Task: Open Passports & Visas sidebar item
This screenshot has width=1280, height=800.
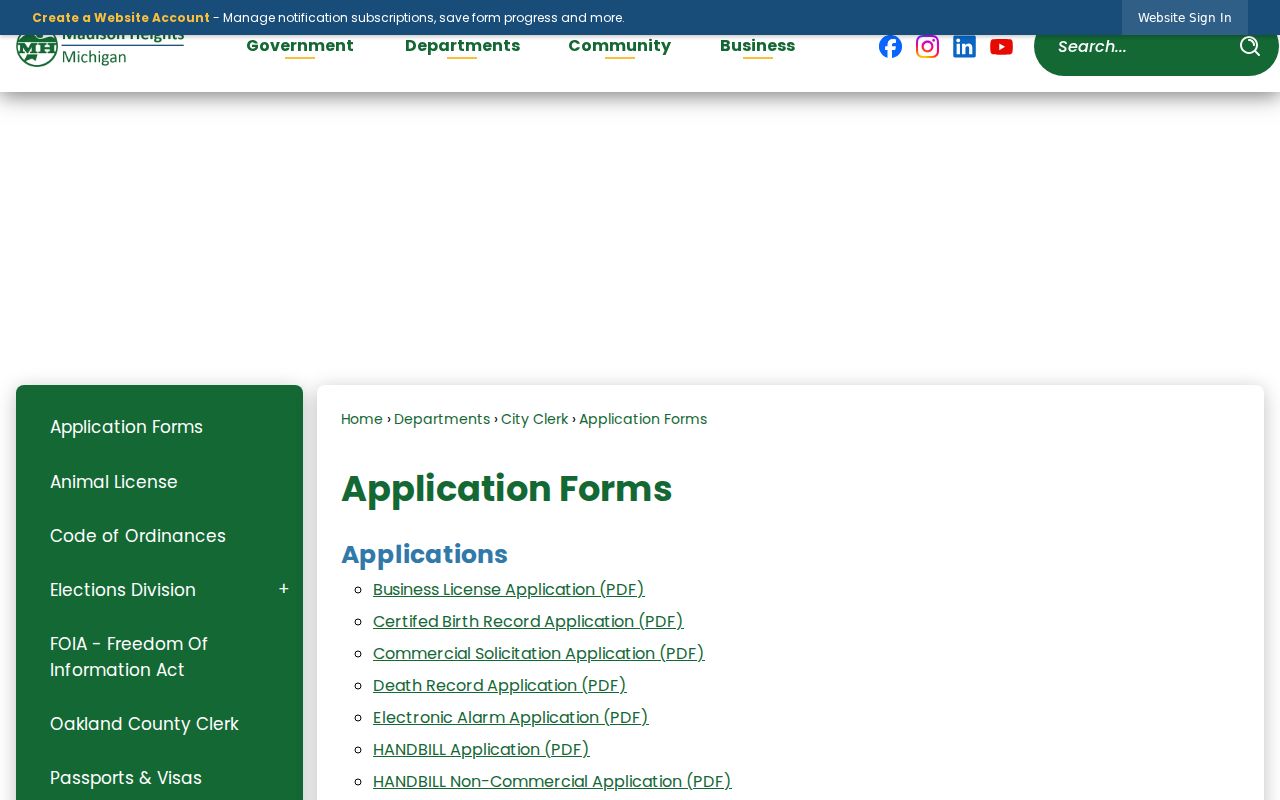Action: click(x=126, y=778)
